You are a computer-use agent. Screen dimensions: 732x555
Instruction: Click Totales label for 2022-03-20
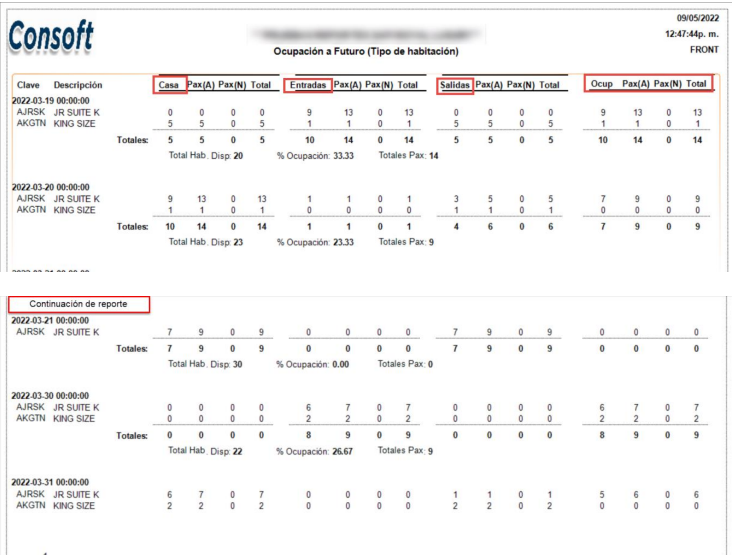[133, 227]
